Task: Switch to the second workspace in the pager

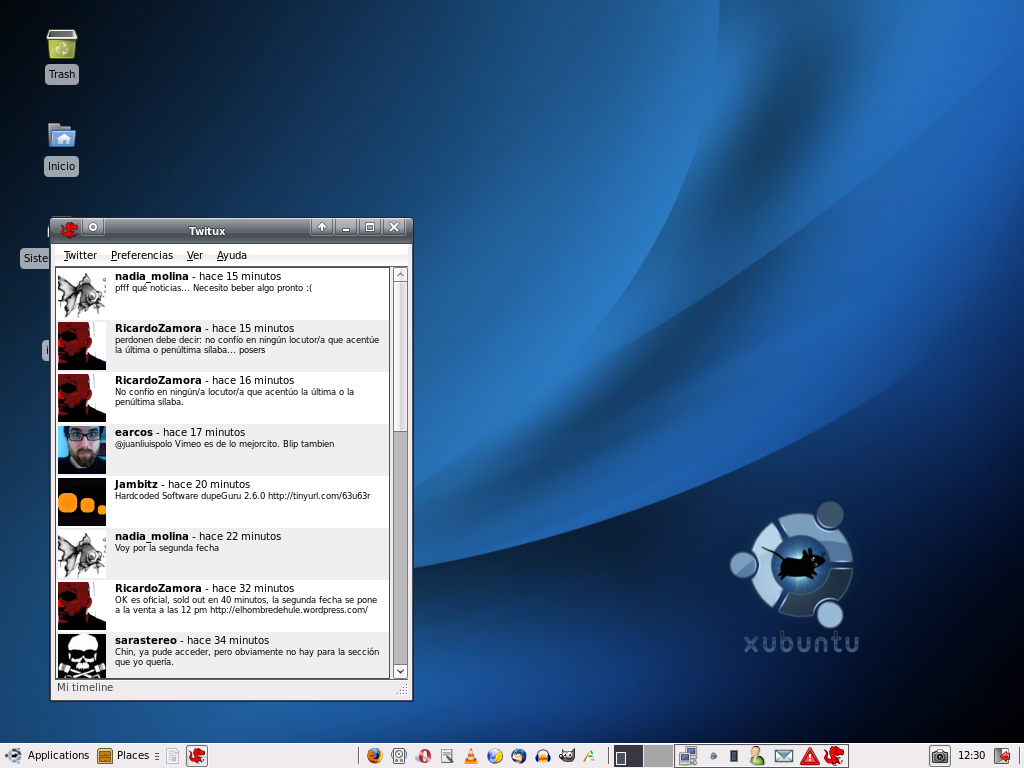Action: click(x=658, y=756)
